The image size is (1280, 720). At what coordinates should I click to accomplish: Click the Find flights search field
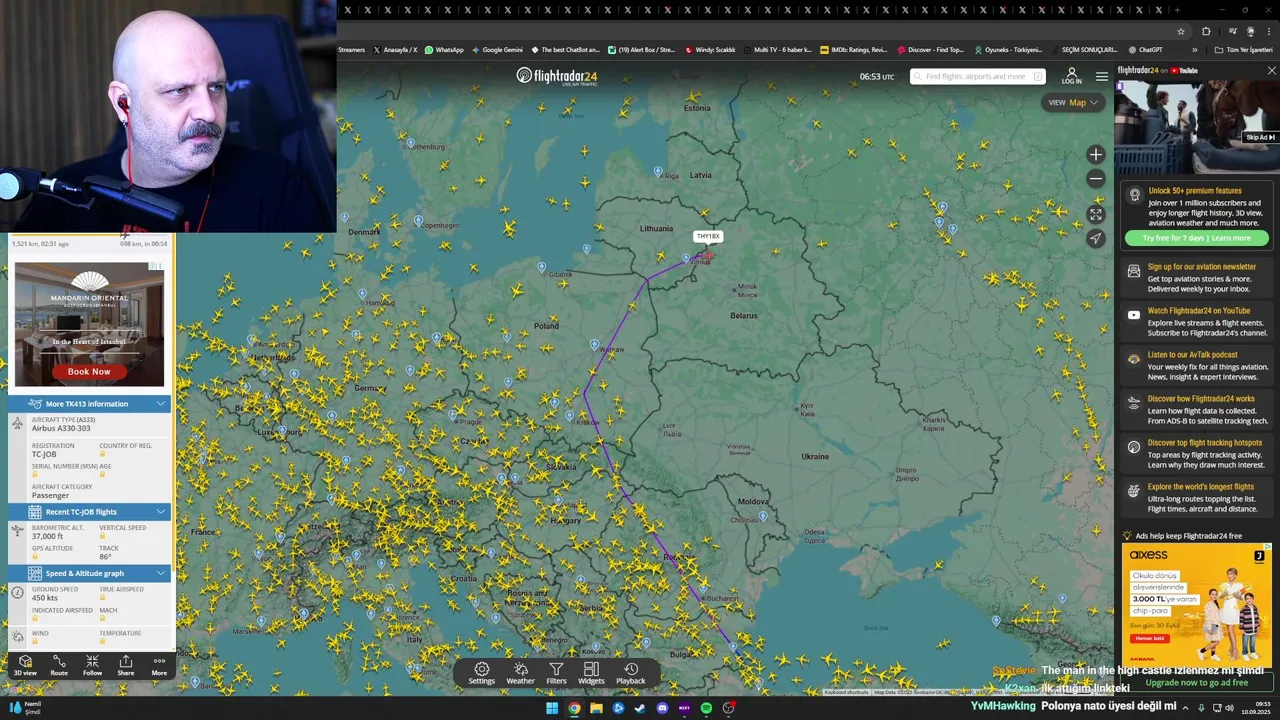977,76
